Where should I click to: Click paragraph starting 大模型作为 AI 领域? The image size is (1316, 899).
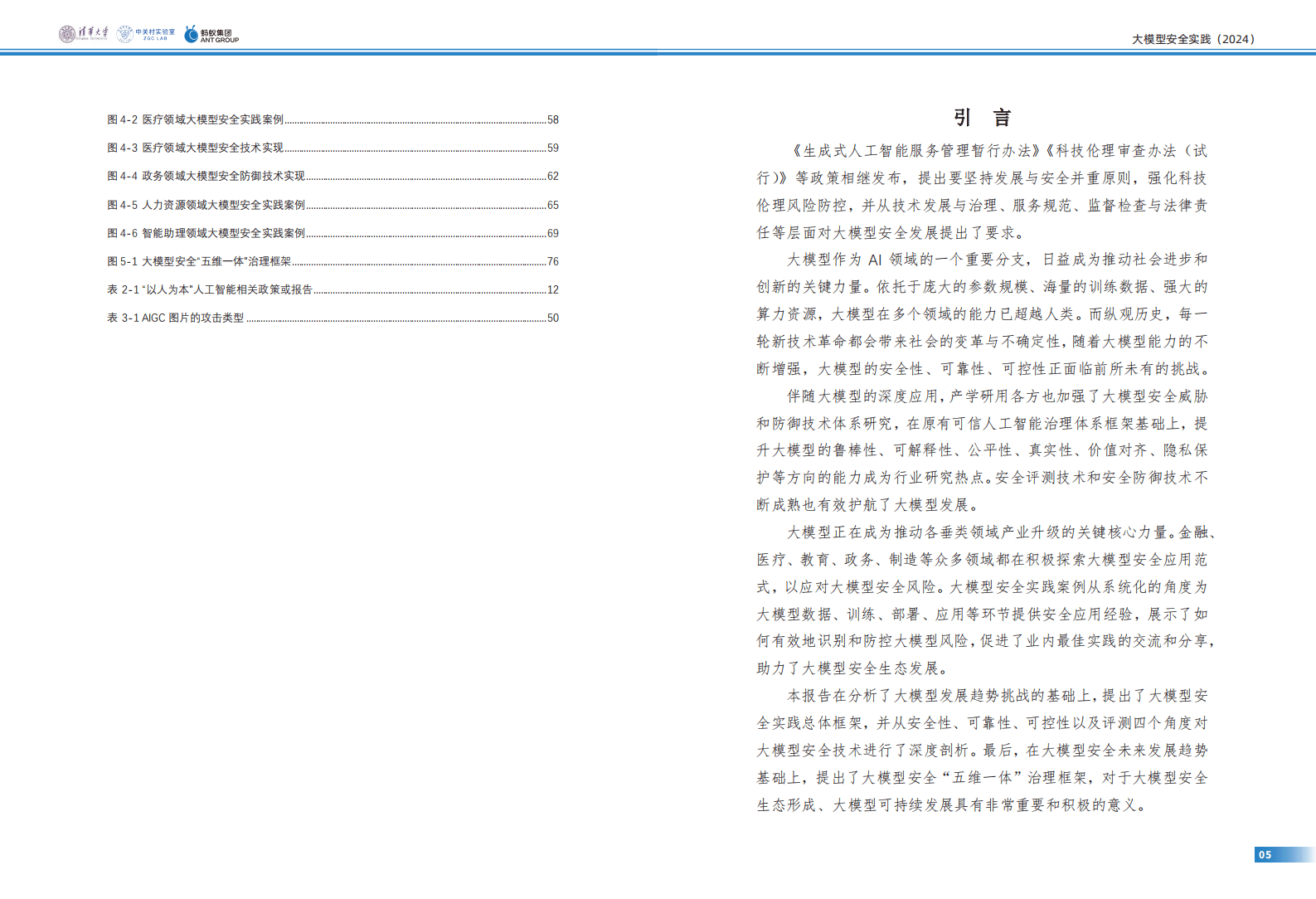pyautogui.click(x=982, y=313)
